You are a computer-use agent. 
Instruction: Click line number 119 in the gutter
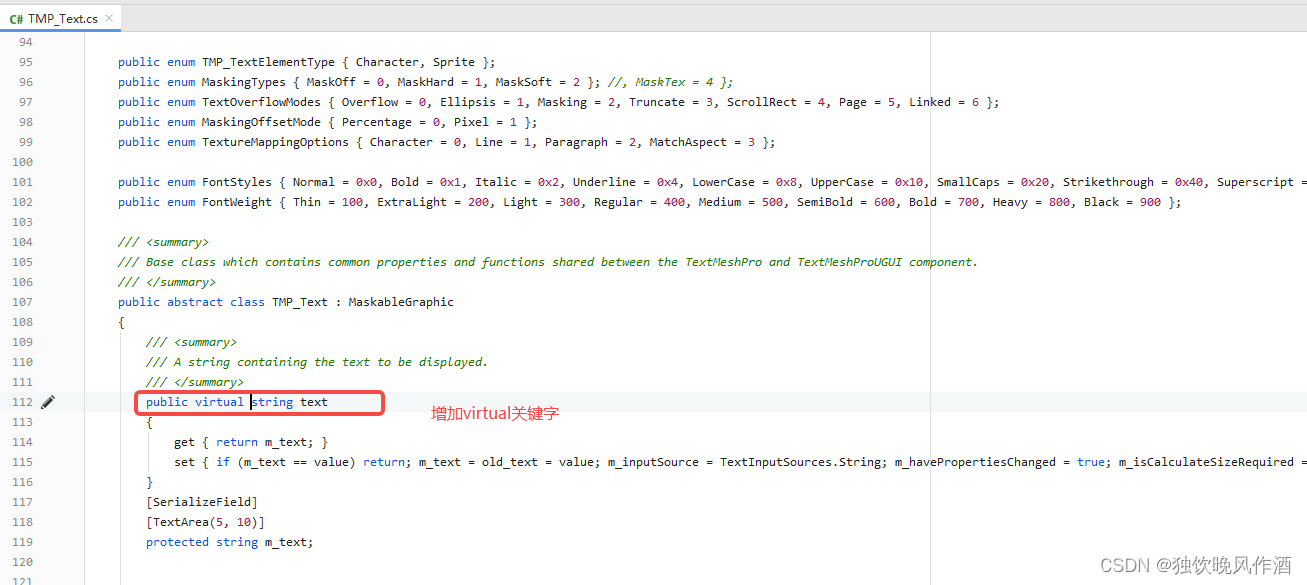[22, 542]
